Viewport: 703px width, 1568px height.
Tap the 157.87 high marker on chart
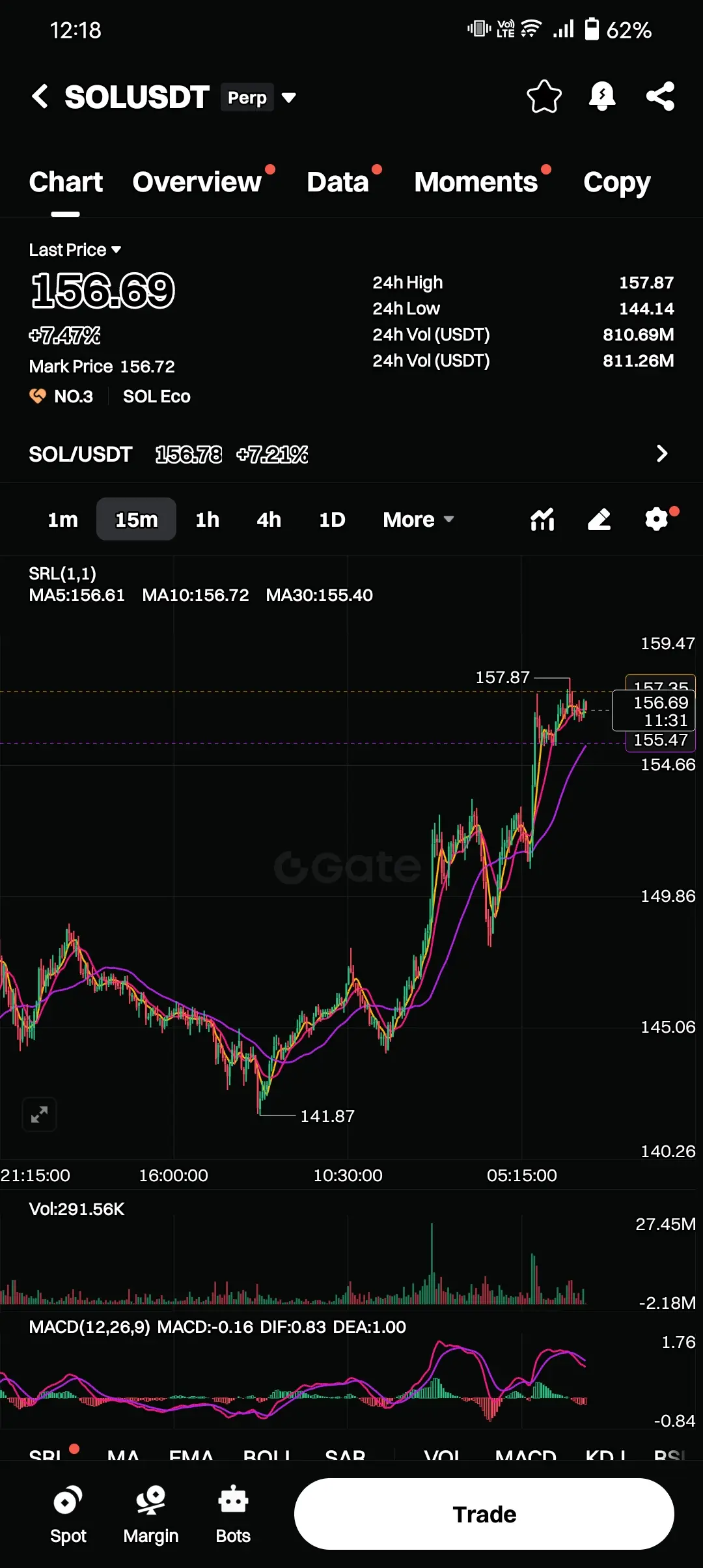[x=503, y=677]
